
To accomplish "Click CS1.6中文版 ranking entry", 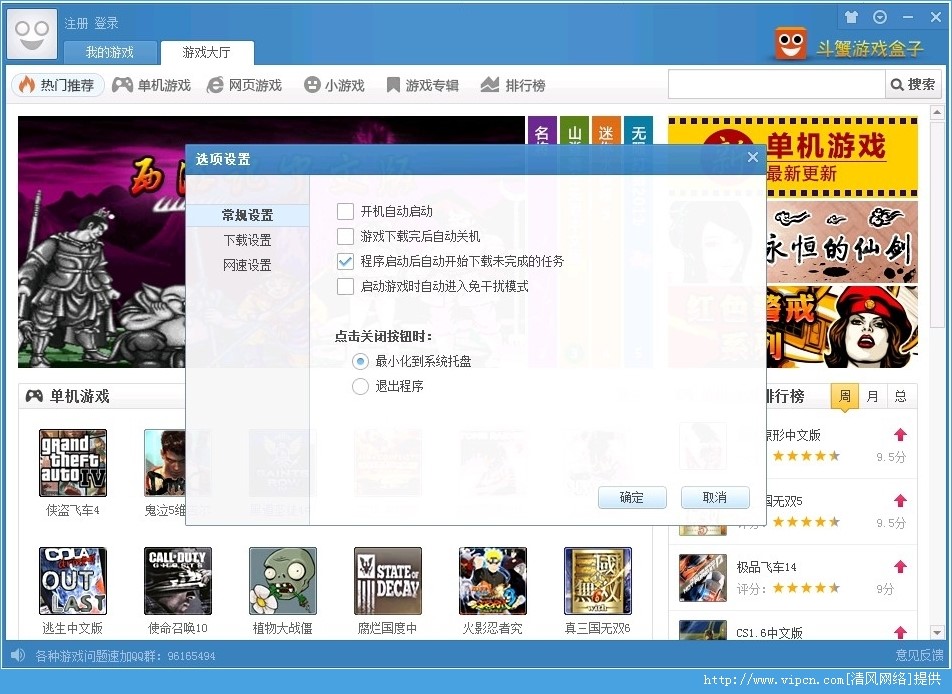I will point(769,632).
